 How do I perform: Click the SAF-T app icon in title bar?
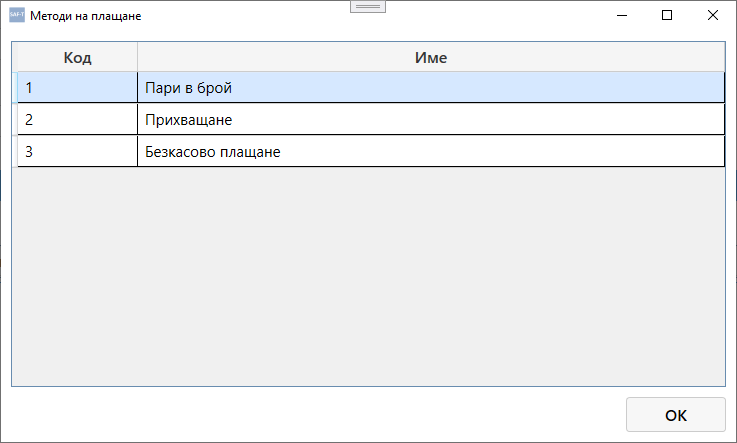[17, 15]
